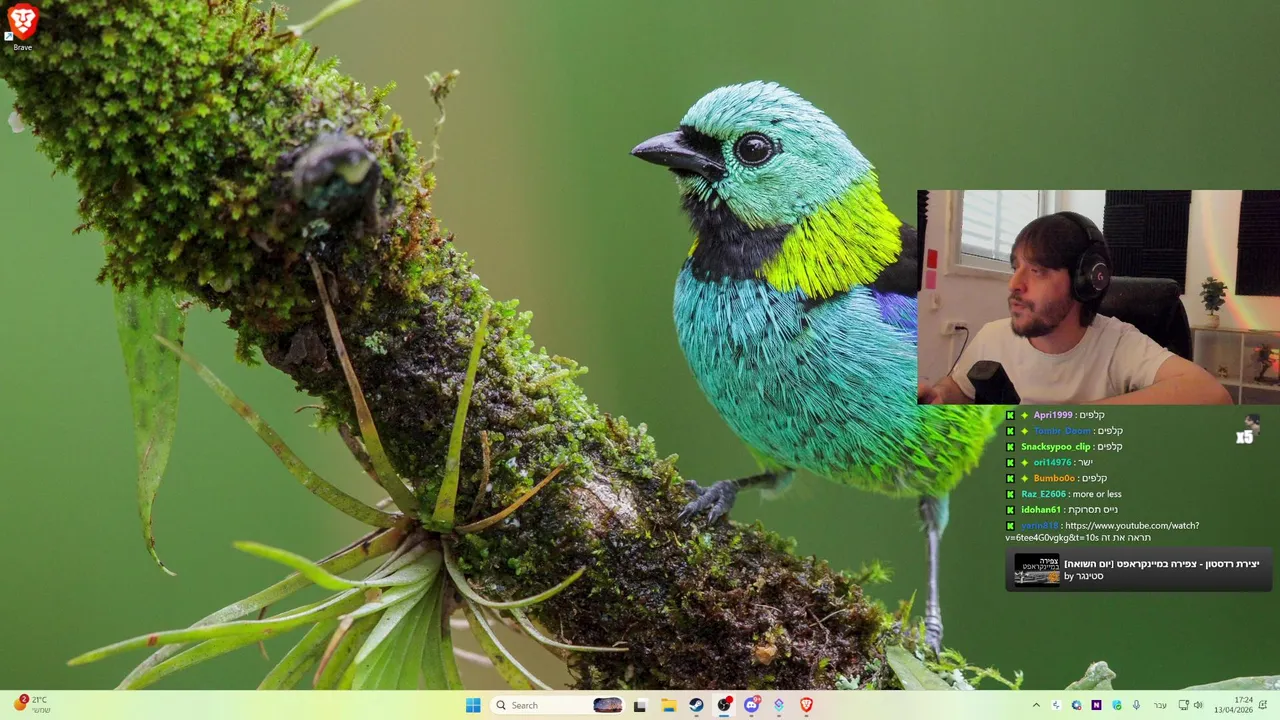The image size is (1280, 720).
Task: Open the Brave desktop shortcut
Action: pyautogui.click(x=22, y=27)
